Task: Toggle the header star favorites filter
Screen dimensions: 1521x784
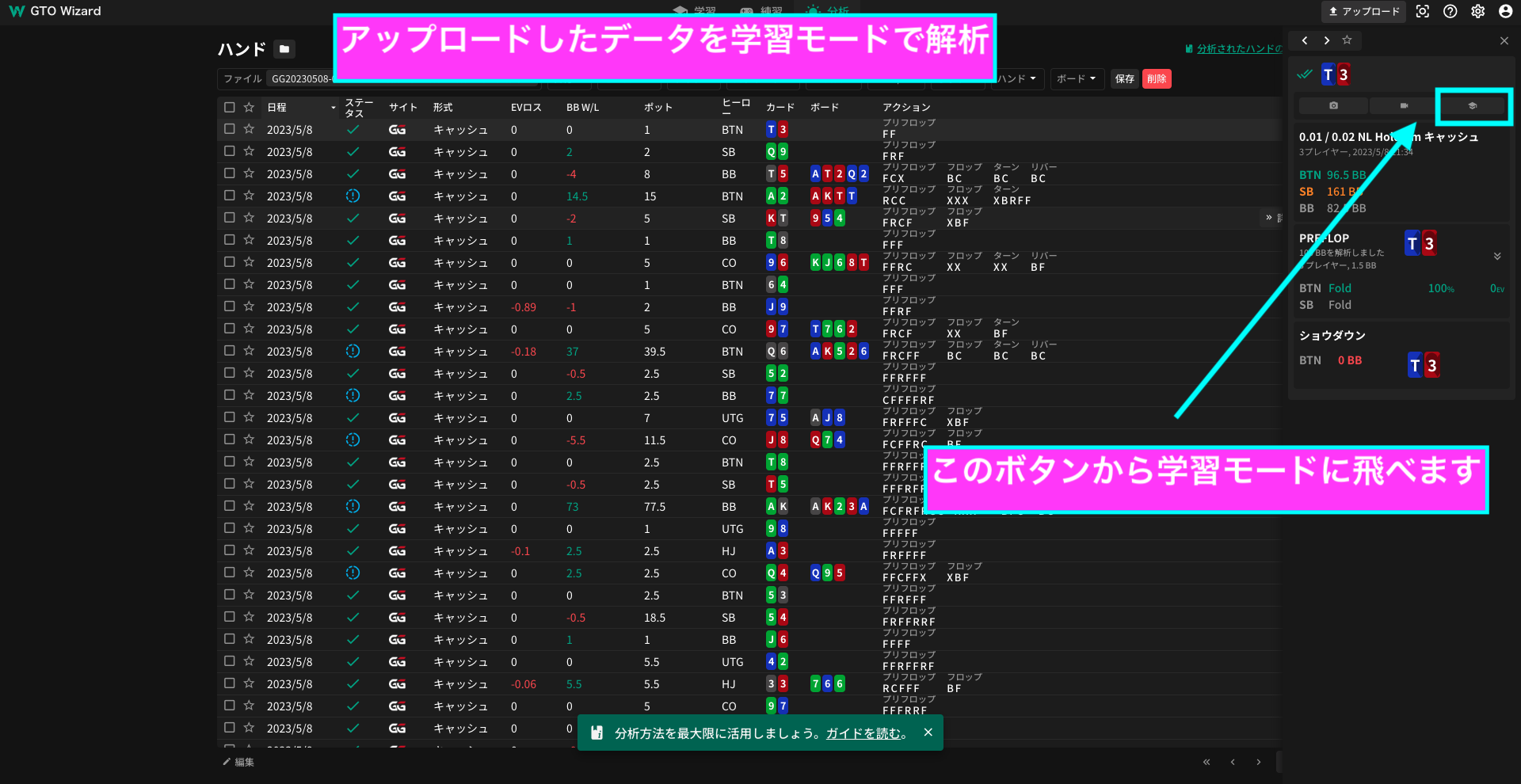Action: [249, 107]
